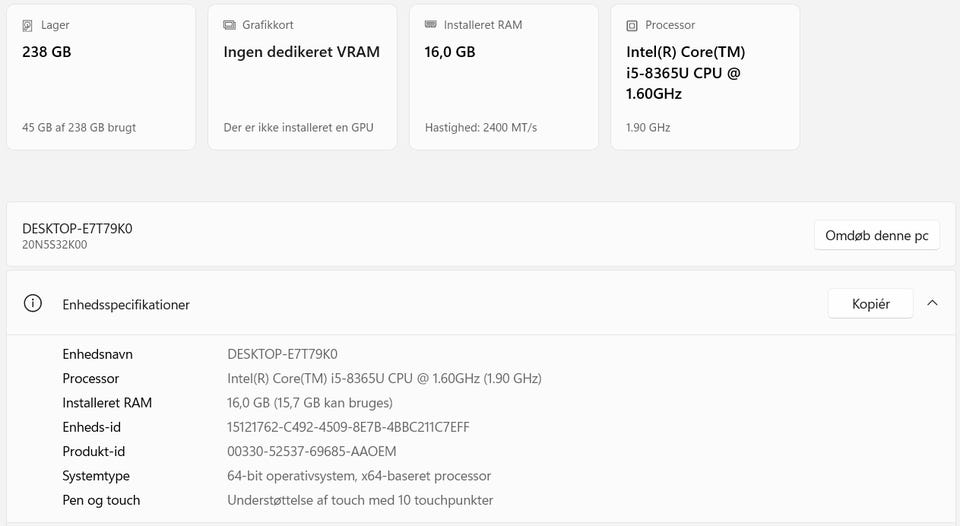The height and width of the screenshot is (526, 960).
Task: Click the CPU icon beside Processor
Action: pyautogui.click(x=632, y=26)
